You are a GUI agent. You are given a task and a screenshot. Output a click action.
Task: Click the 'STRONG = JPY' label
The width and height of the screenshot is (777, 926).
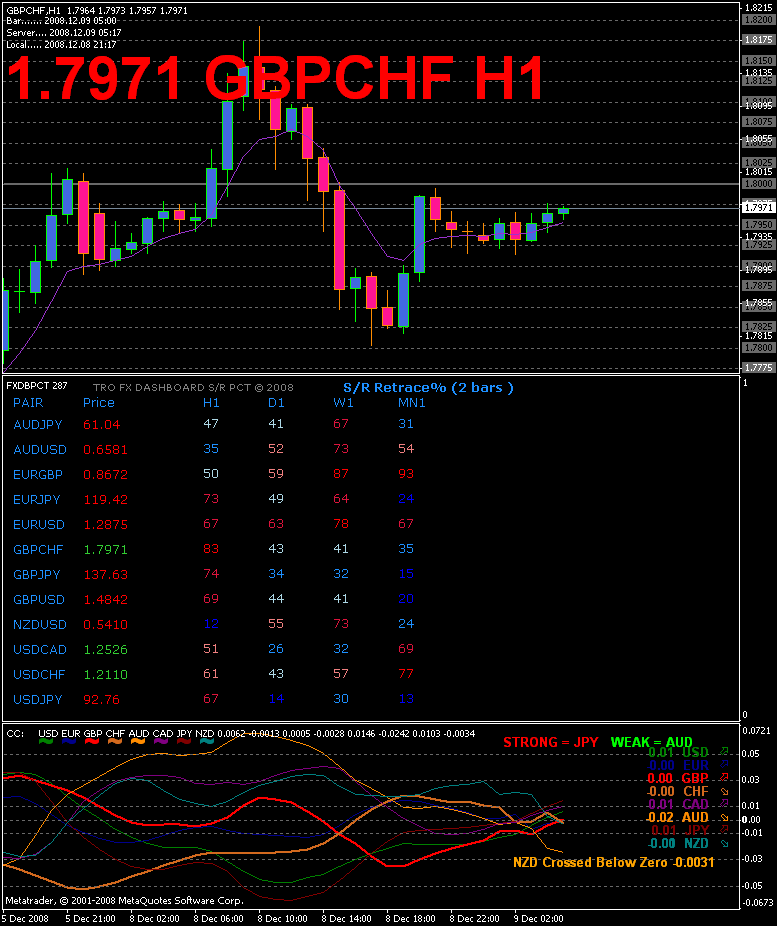(x=551, y=742)
